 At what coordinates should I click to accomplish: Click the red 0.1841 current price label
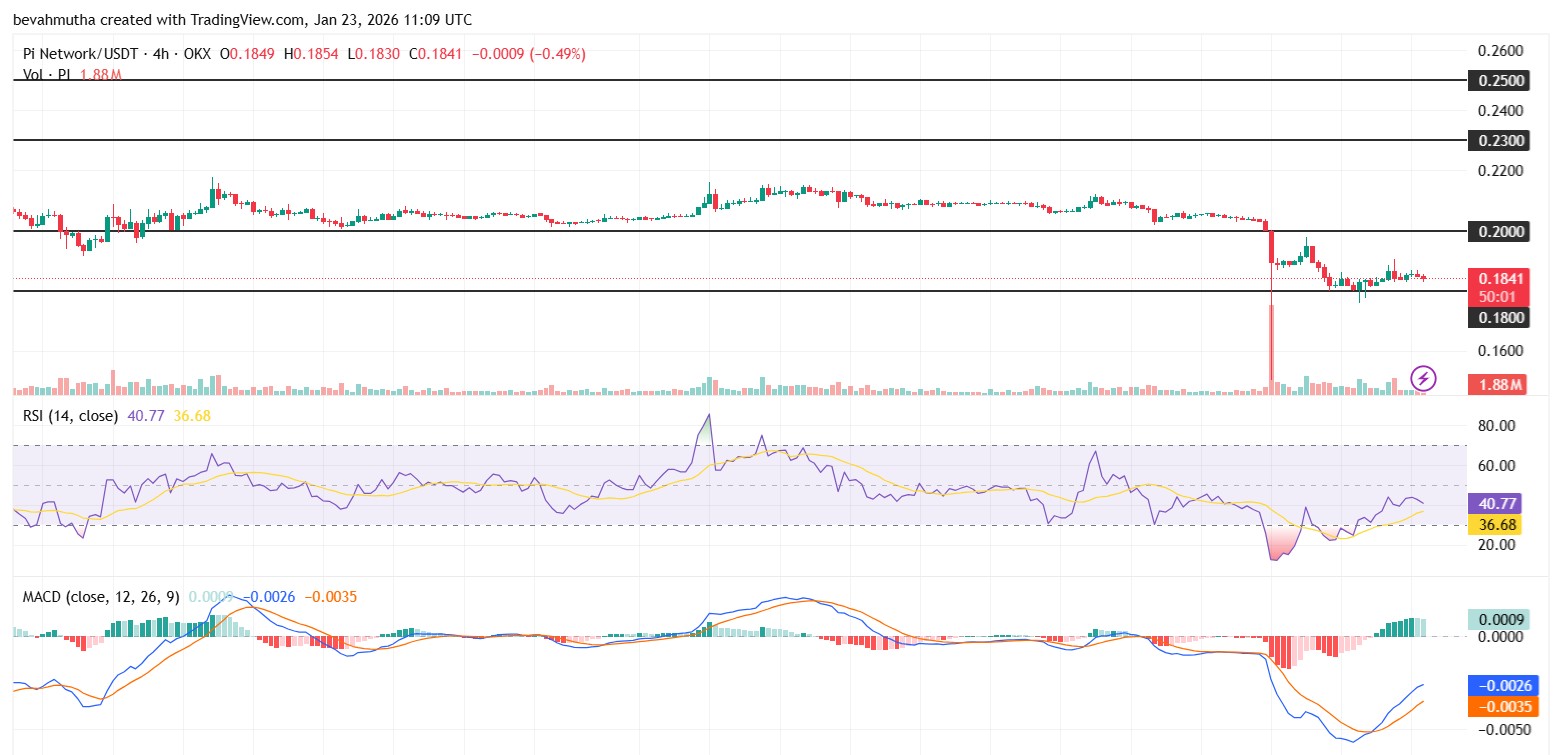coord(1497,279)
